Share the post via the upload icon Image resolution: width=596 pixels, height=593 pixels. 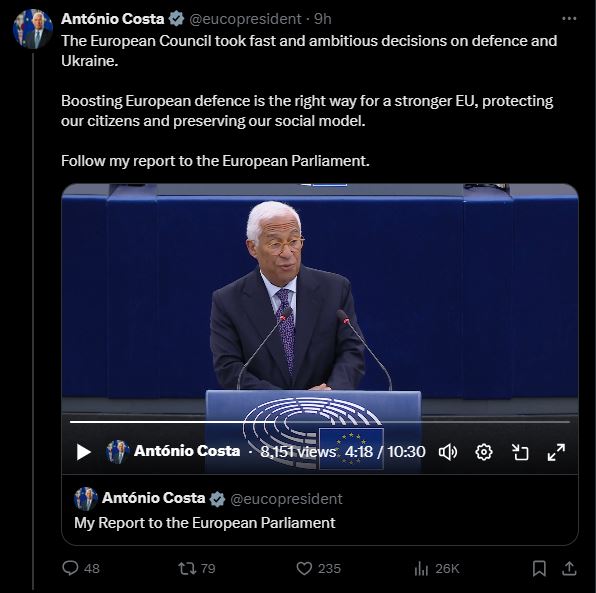[569, 569]
